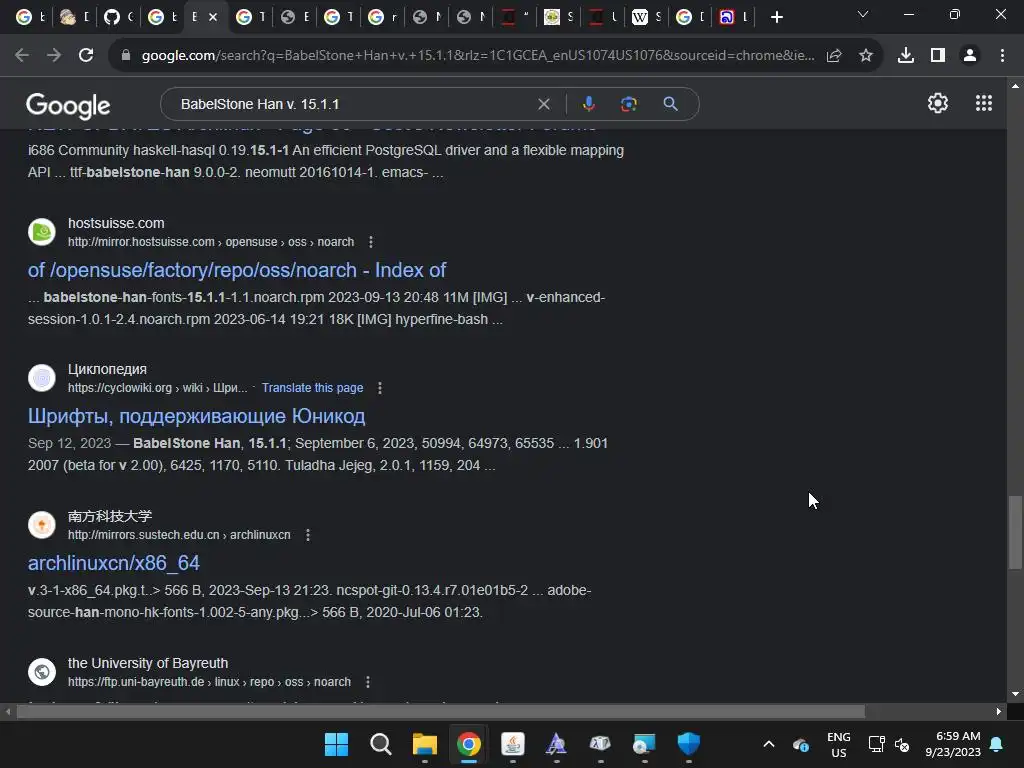Toggle the Chrome side panel
The width and height of the screenshot is (1024, 768).
pos(938,56)
